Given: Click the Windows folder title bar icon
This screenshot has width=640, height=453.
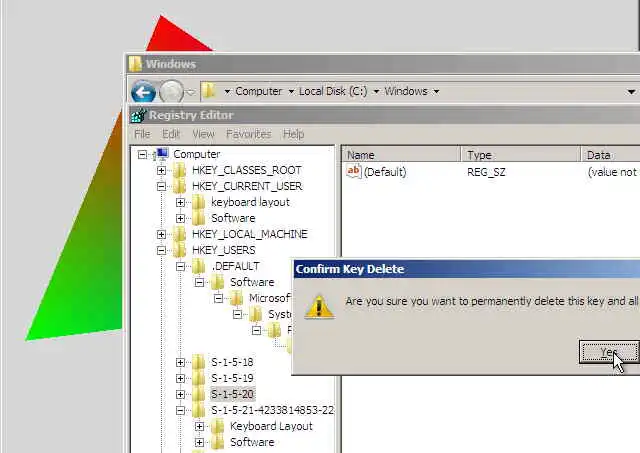Looking at the screenshot, I should [135, 64].
